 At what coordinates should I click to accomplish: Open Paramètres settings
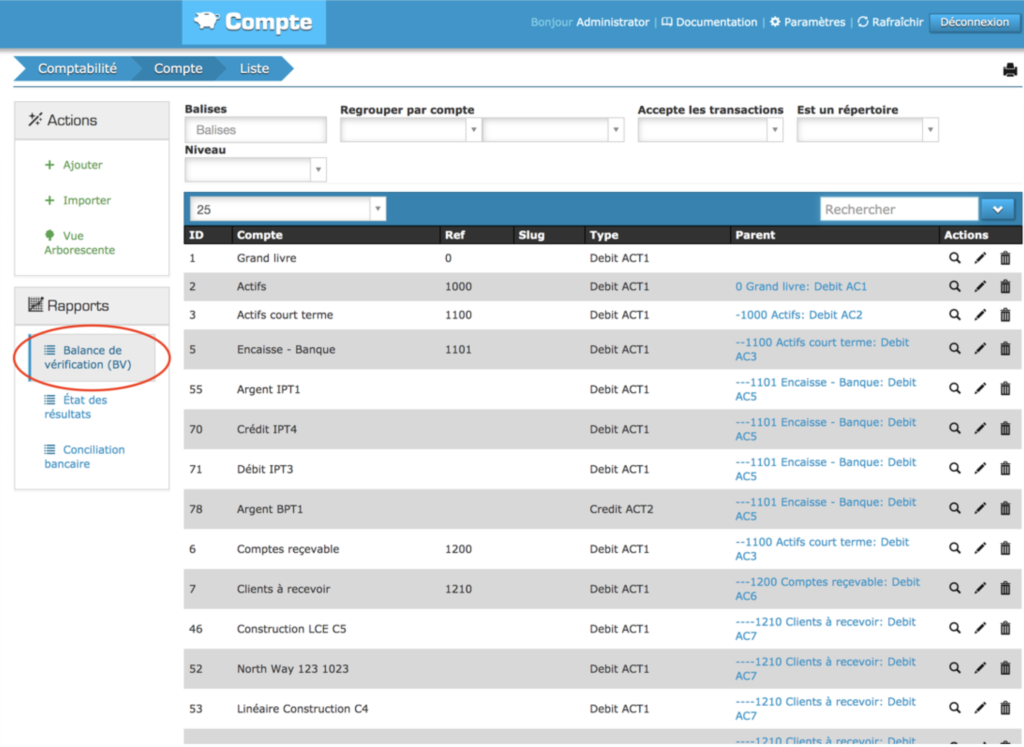806,22
